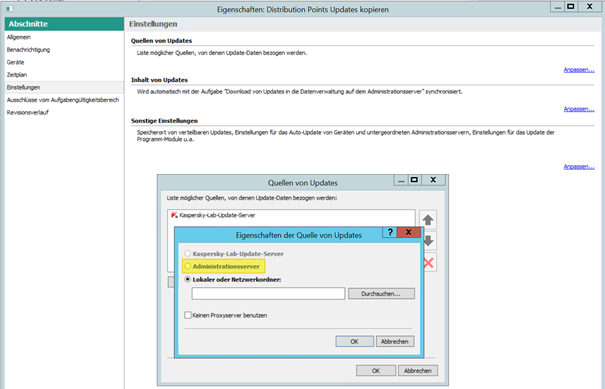Screen dimensions: 605x389
Task: Select Lokaler oder Netzwerkordner radio button
Action: (x=188, y=279)
